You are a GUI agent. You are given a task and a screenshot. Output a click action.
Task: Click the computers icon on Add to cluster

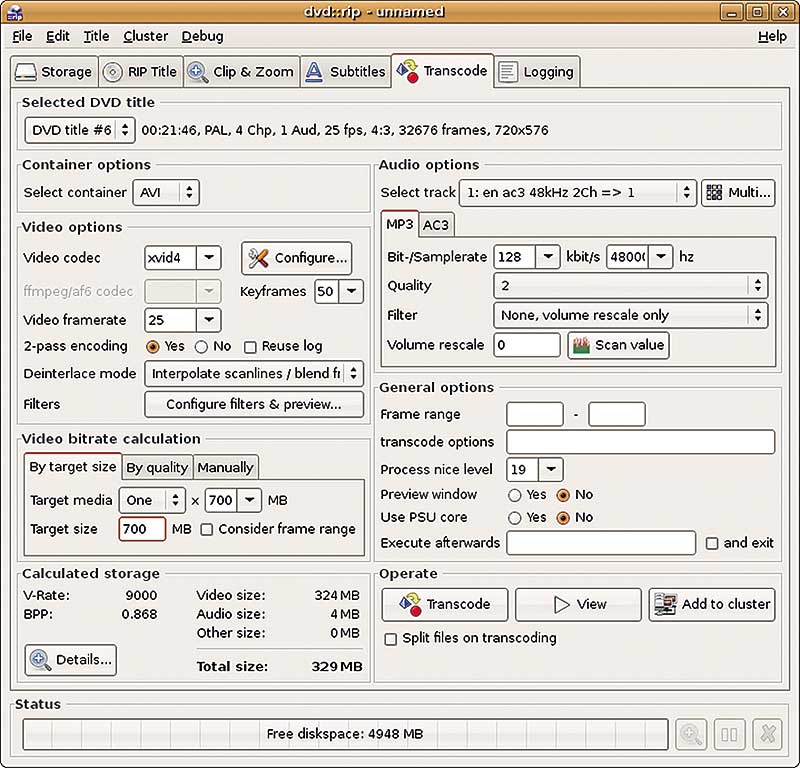point(666,604)
